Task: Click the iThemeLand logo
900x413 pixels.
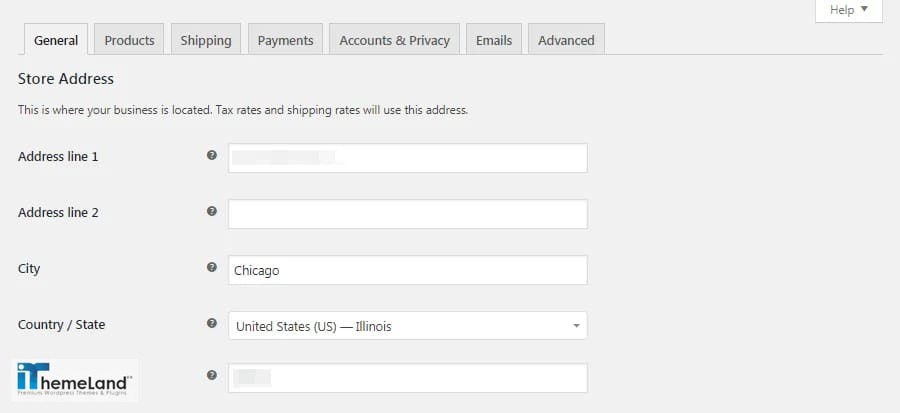Action: (75, 379)
